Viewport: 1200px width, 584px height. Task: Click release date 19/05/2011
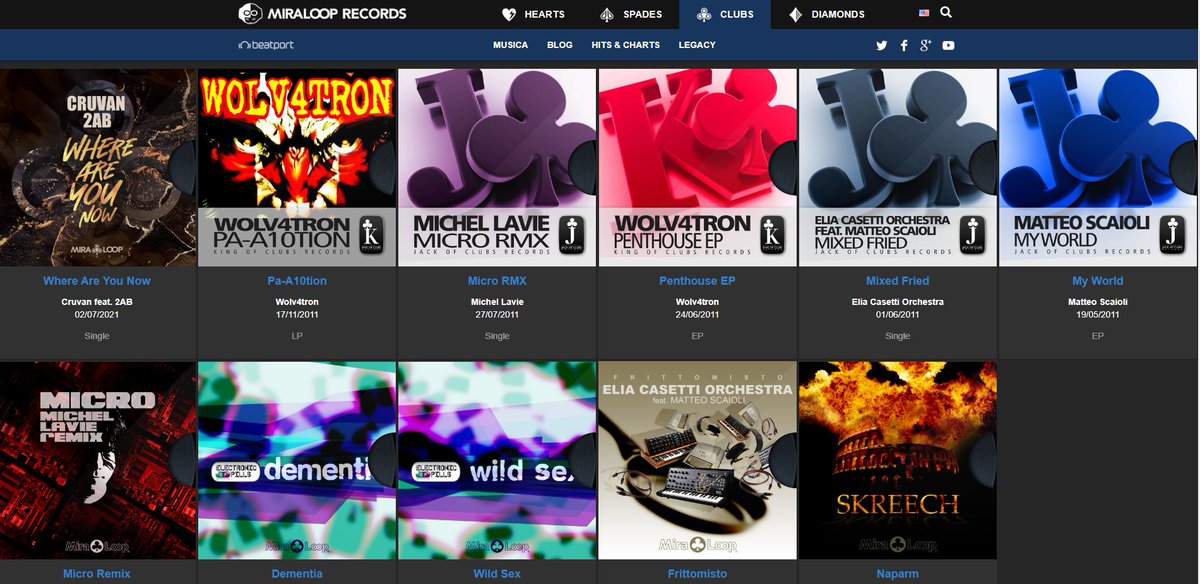click(x=1098, y=314)
